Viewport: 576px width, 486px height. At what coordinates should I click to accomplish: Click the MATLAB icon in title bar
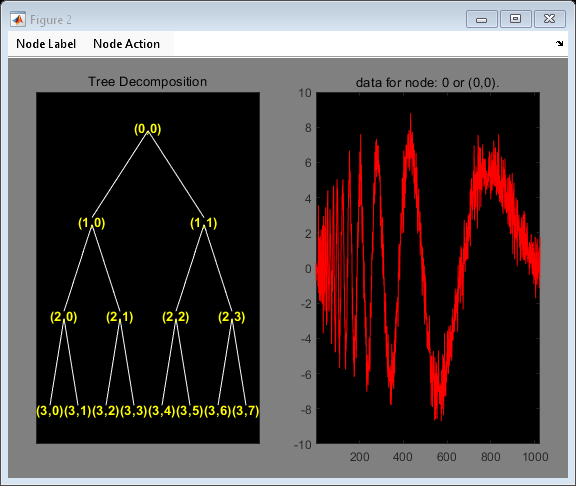coord(18,19)
